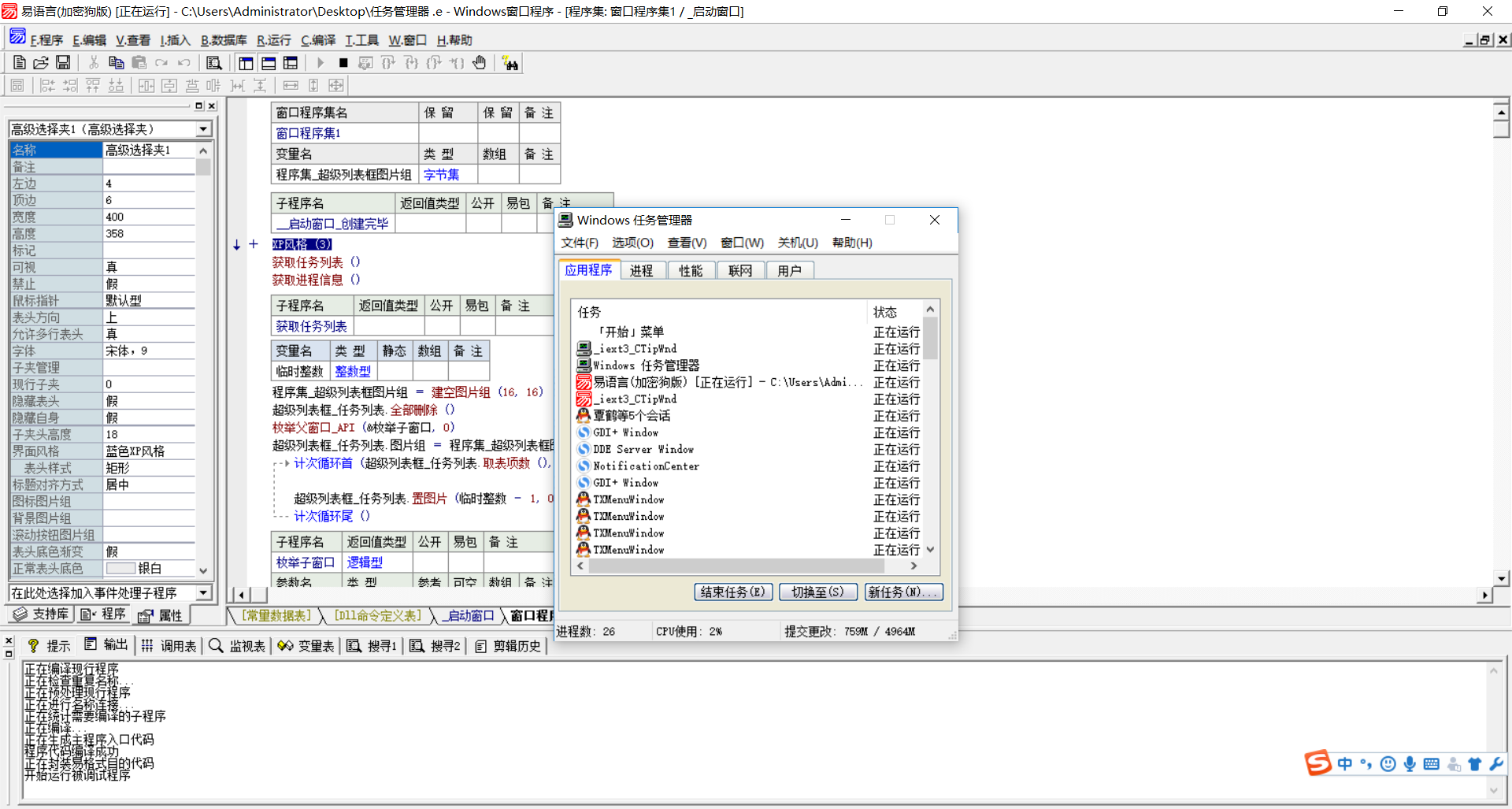This screenshot has height=809, width=1512.
Task: Open the Sogou wrench settings icon
Action: 1496,763
